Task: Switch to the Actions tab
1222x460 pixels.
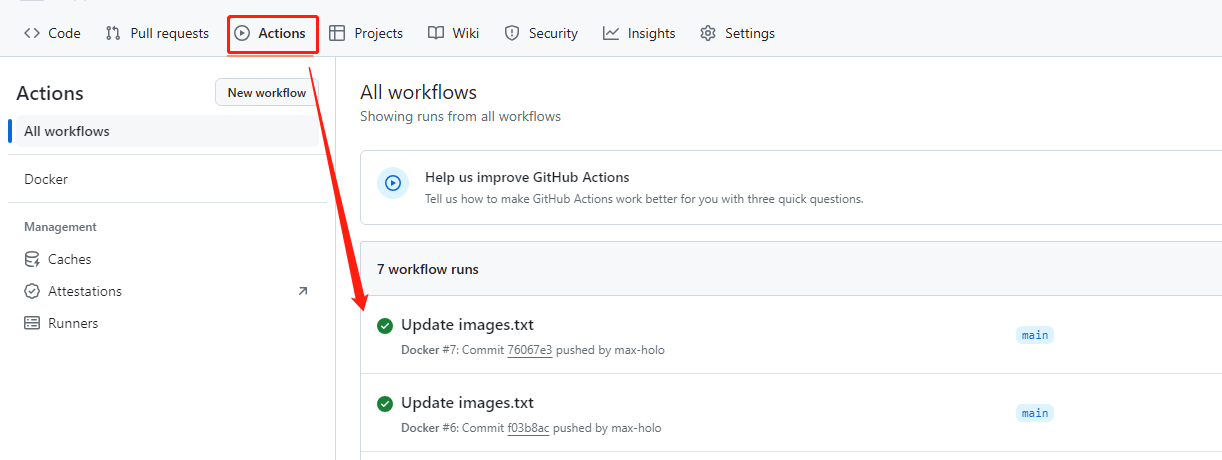Action: (270, 33)
